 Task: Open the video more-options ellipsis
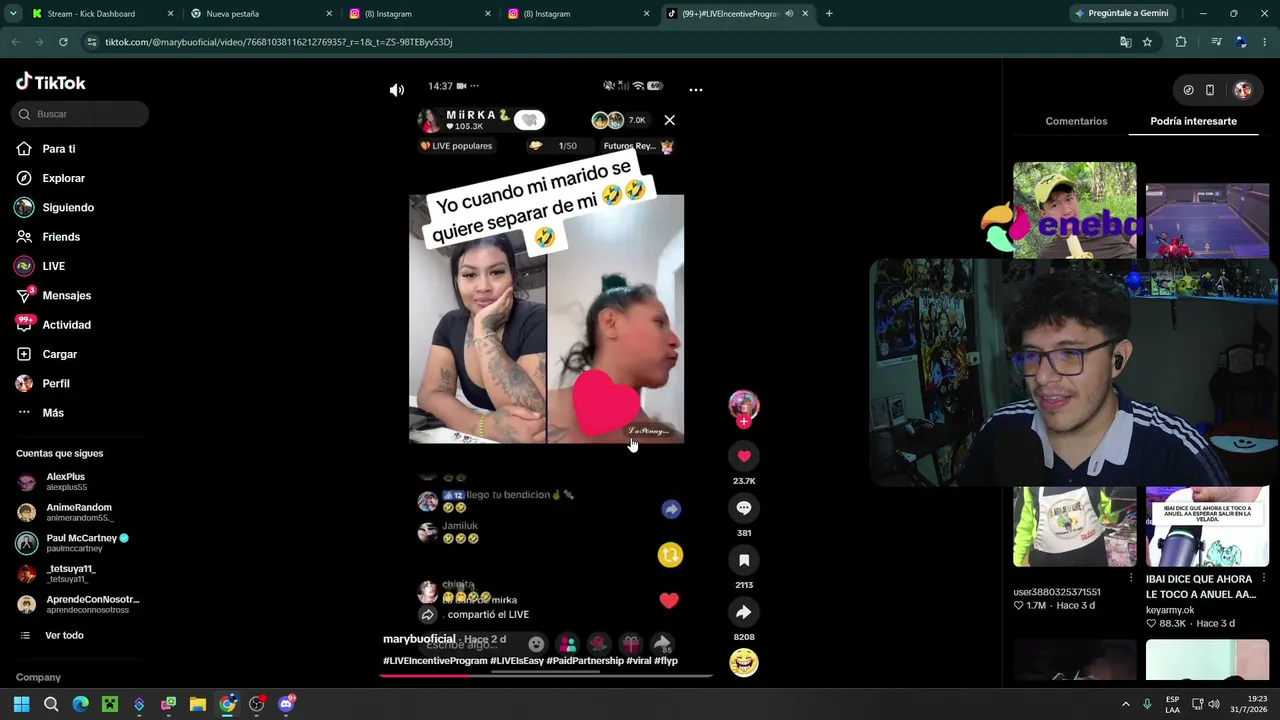[x=696, y=90]
